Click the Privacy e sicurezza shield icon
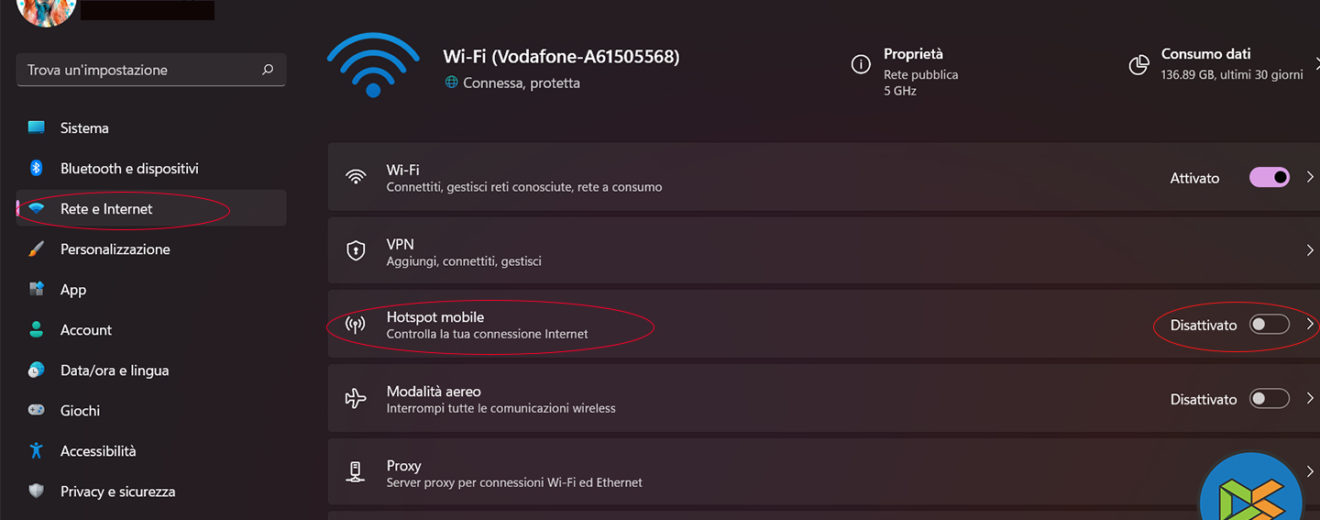This screenshot has height=520, width=1320. pos(37,491)
